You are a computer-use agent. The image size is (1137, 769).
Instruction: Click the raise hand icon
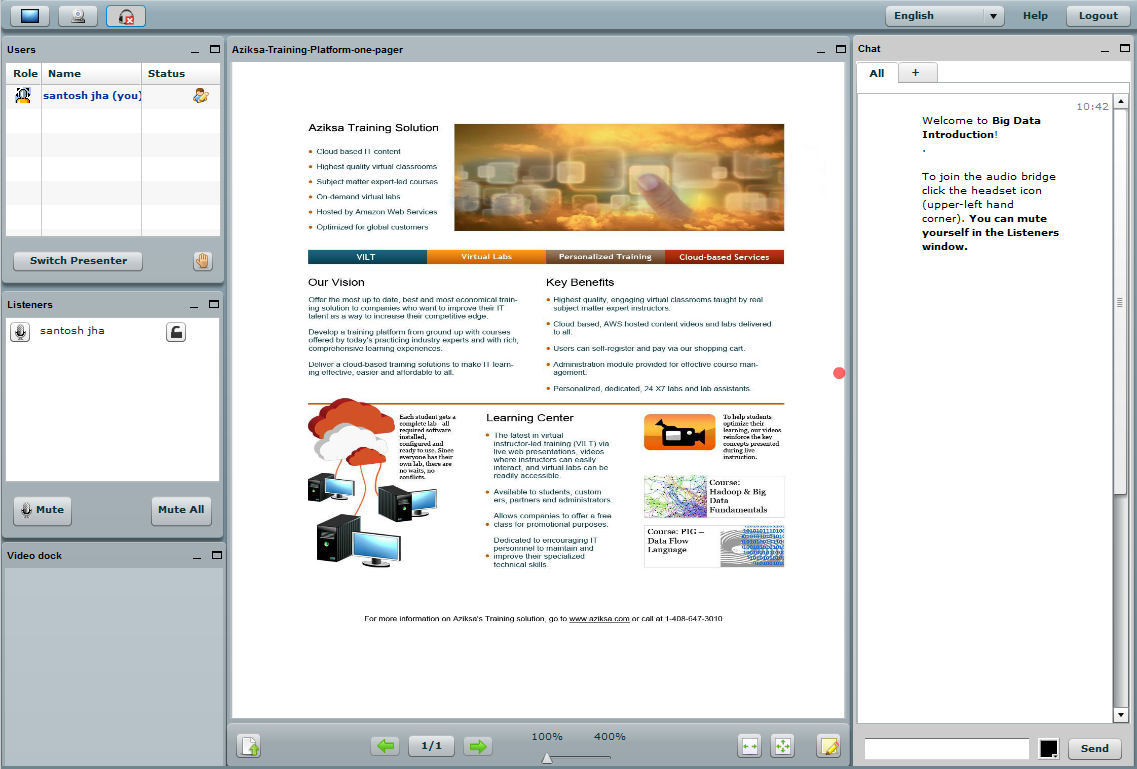(203, 261)
